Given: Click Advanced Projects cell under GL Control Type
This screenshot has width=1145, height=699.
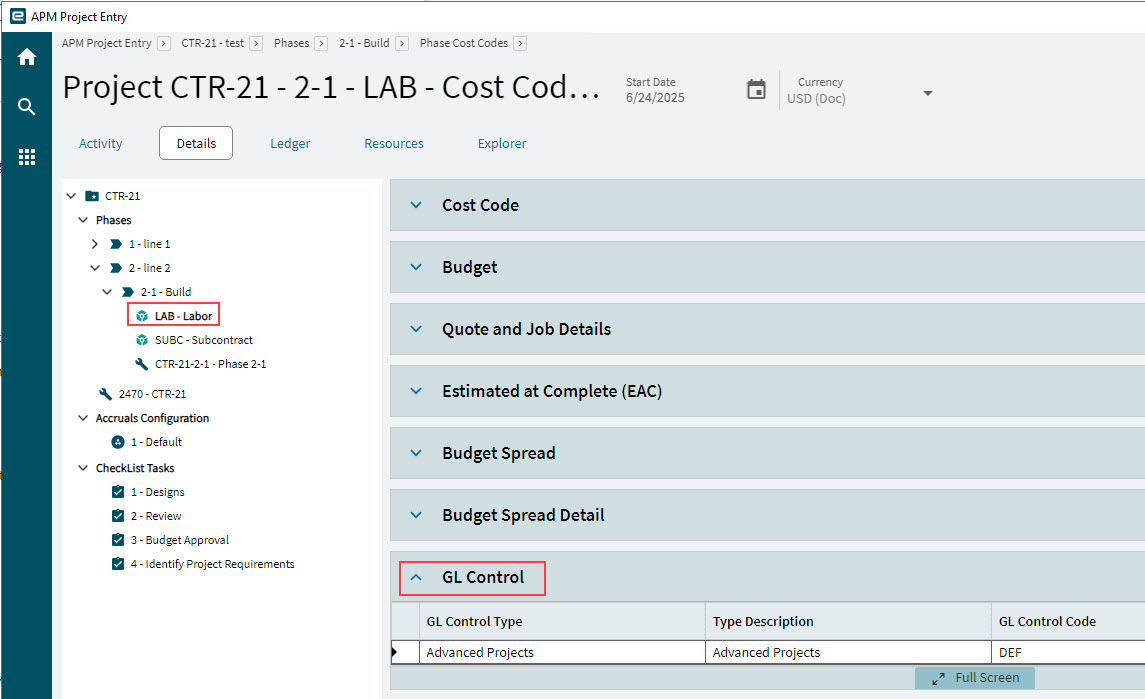Looking at the screenshot, I should 562,652.
